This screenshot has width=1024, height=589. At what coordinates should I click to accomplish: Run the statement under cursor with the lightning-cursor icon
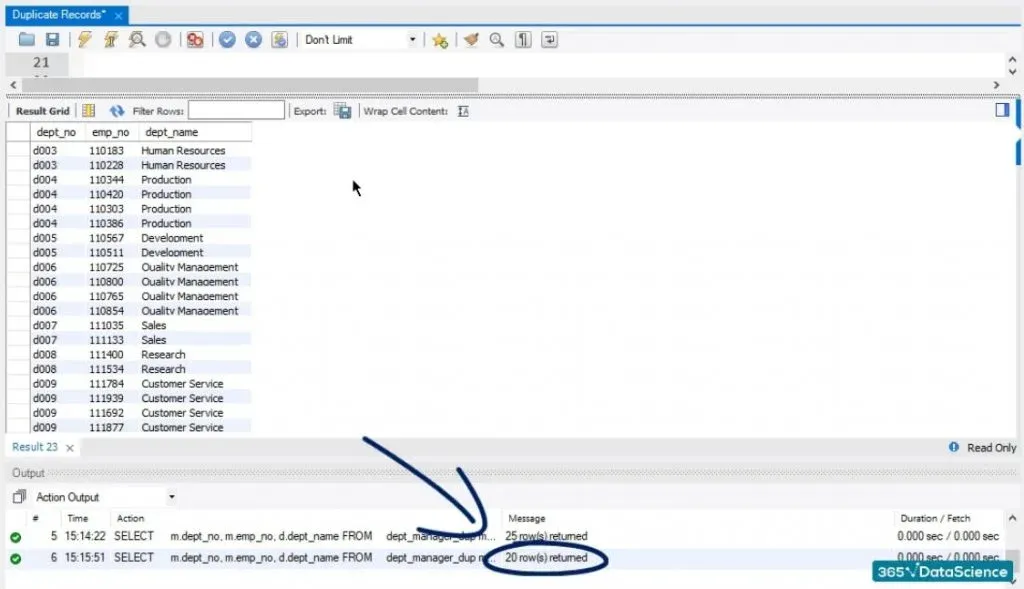(x=111, y=40)
